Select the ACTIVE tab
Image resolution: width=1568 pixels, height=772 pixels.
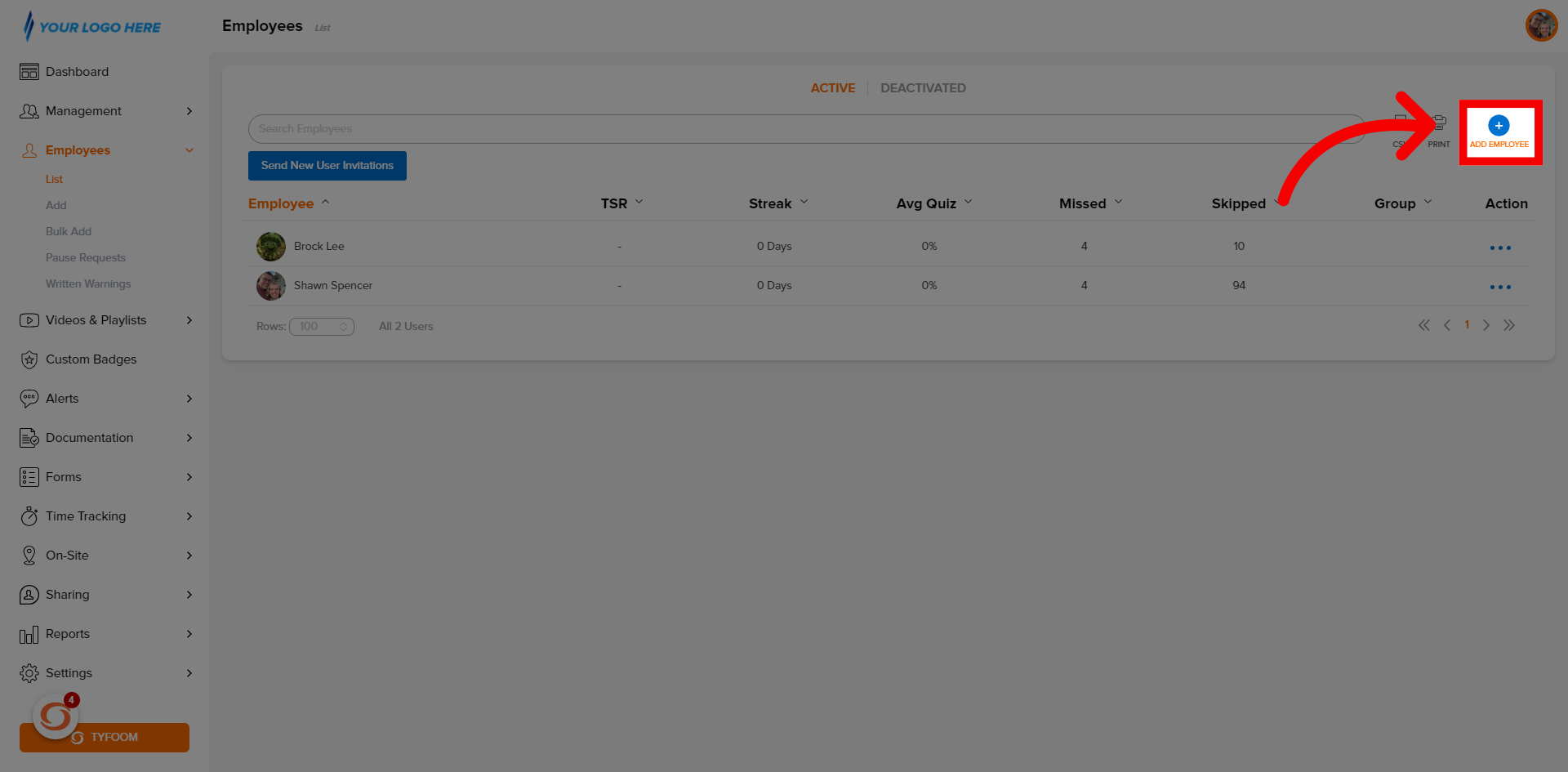[x=833, y=87]
